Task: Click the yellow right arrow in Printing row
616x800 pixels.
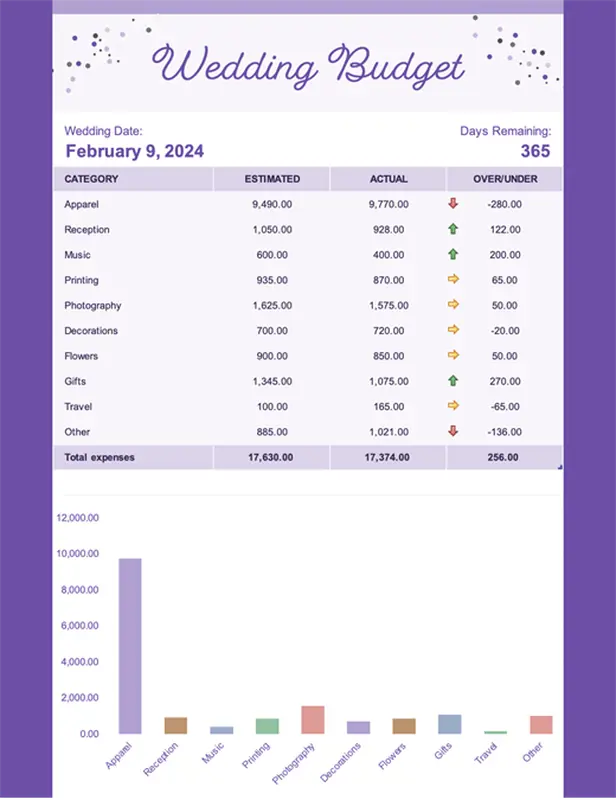Action: click(453, 280)
